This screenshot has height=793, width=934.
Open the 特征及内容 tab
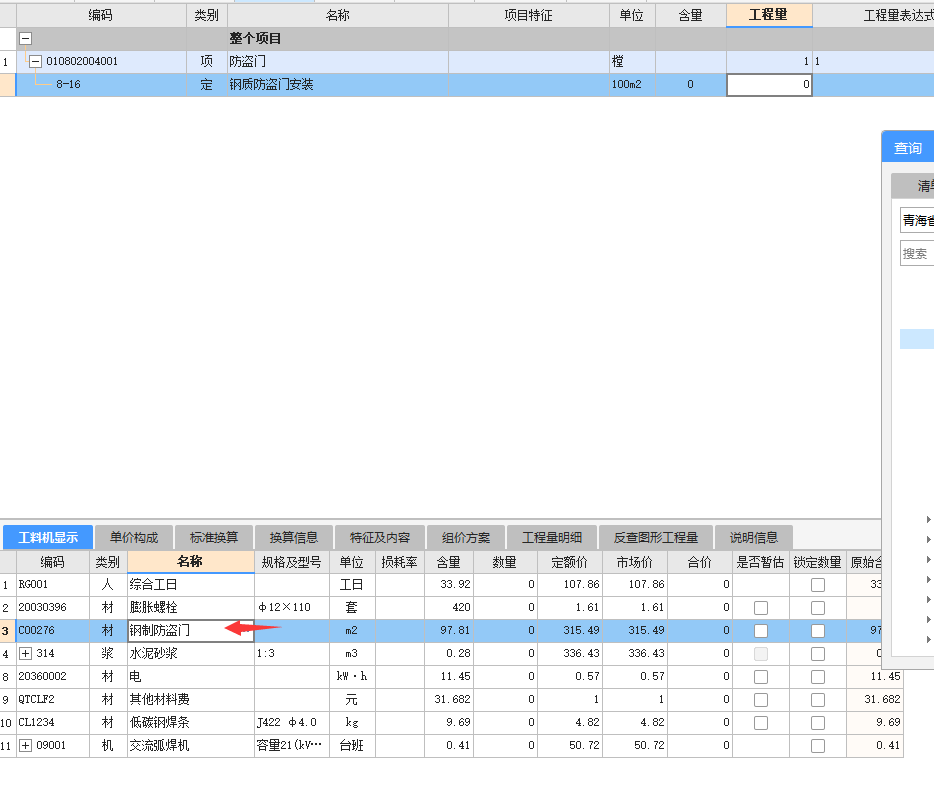point(380,537)
